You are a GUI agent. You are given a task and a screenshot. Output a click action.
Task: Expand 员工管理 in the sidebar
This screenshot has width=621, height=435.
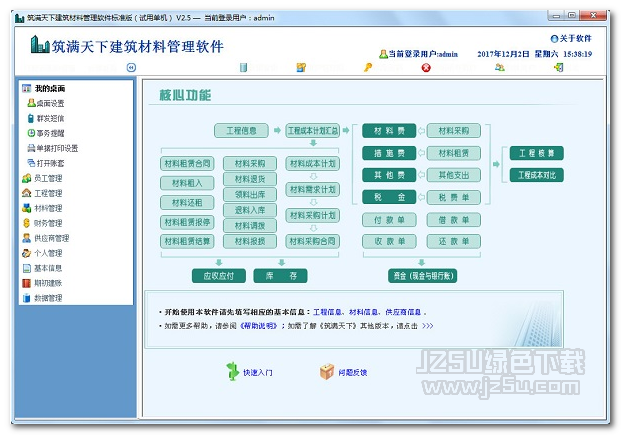[42, 178]
